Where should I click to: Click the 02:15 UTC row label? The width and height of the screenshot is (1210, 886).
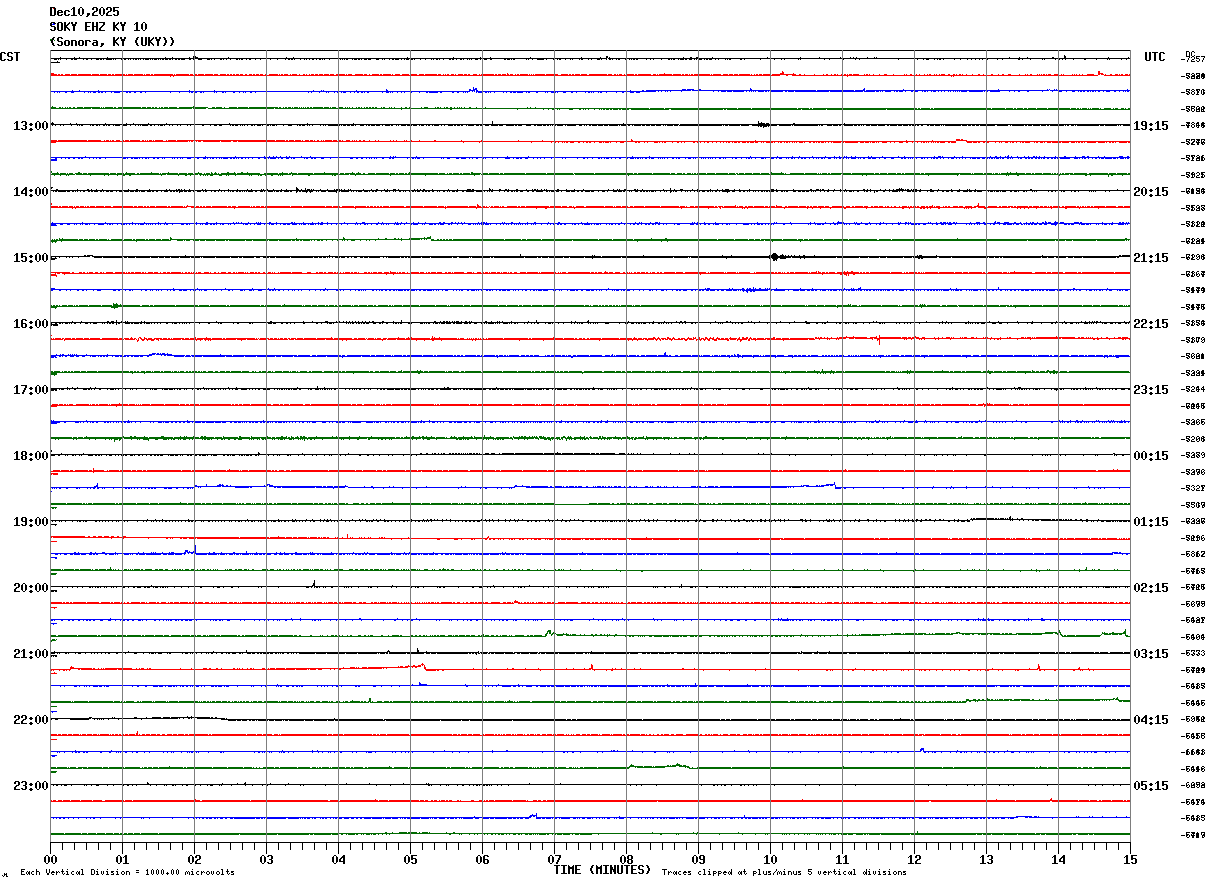pos(1151,588)
